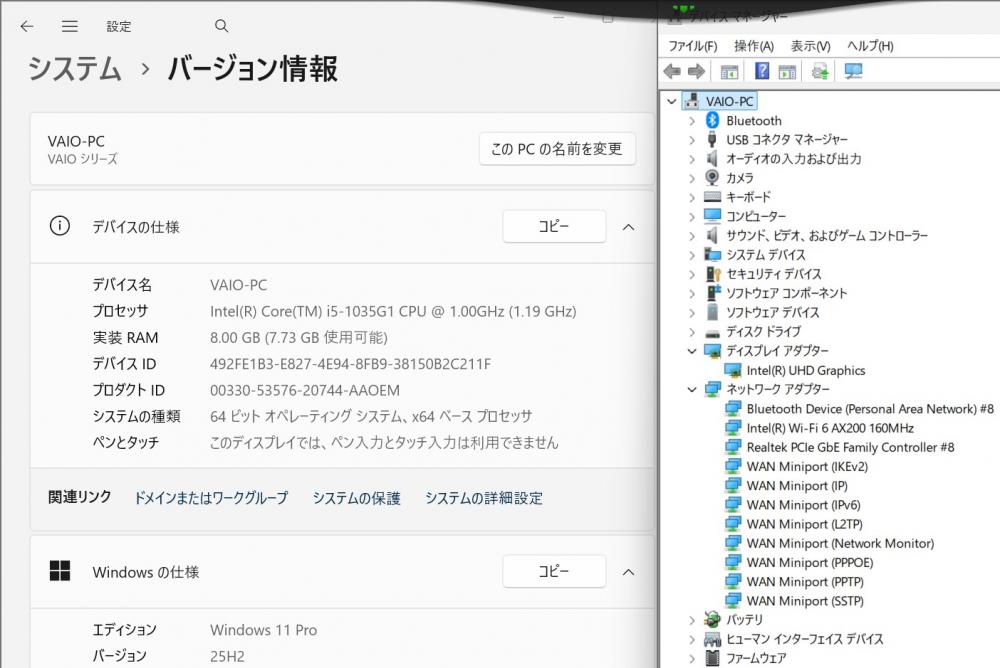Screen dimensions: 1000x668
Task: Open システムの保護 link
Action: click(357, 498)
